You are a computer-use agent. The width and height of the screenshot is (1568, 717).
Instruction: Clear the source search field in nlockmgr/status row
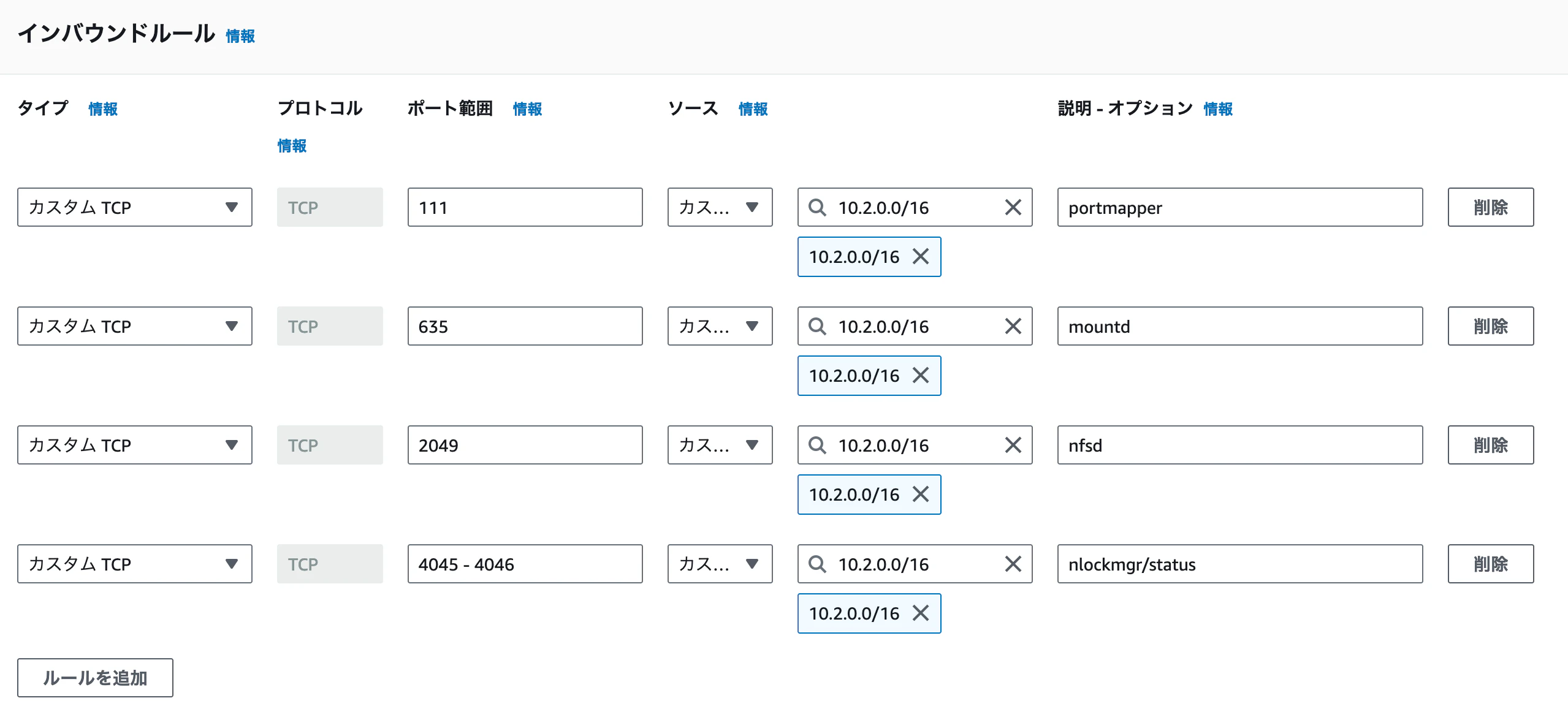pyautogui.click(x=1013, y=564)
